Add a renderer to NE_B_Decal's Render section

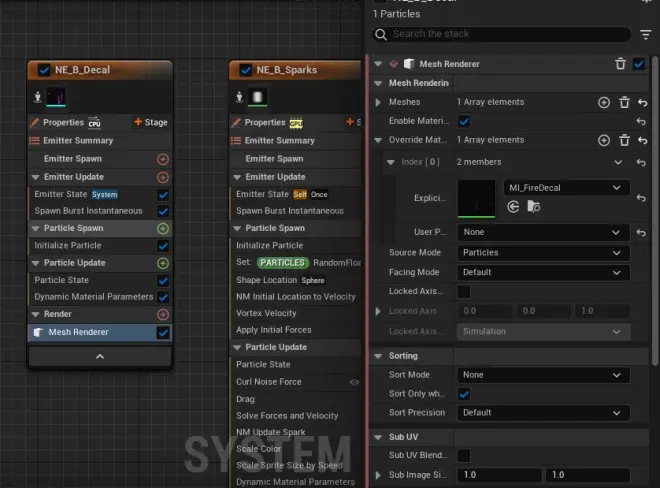(x=163, y=314)
